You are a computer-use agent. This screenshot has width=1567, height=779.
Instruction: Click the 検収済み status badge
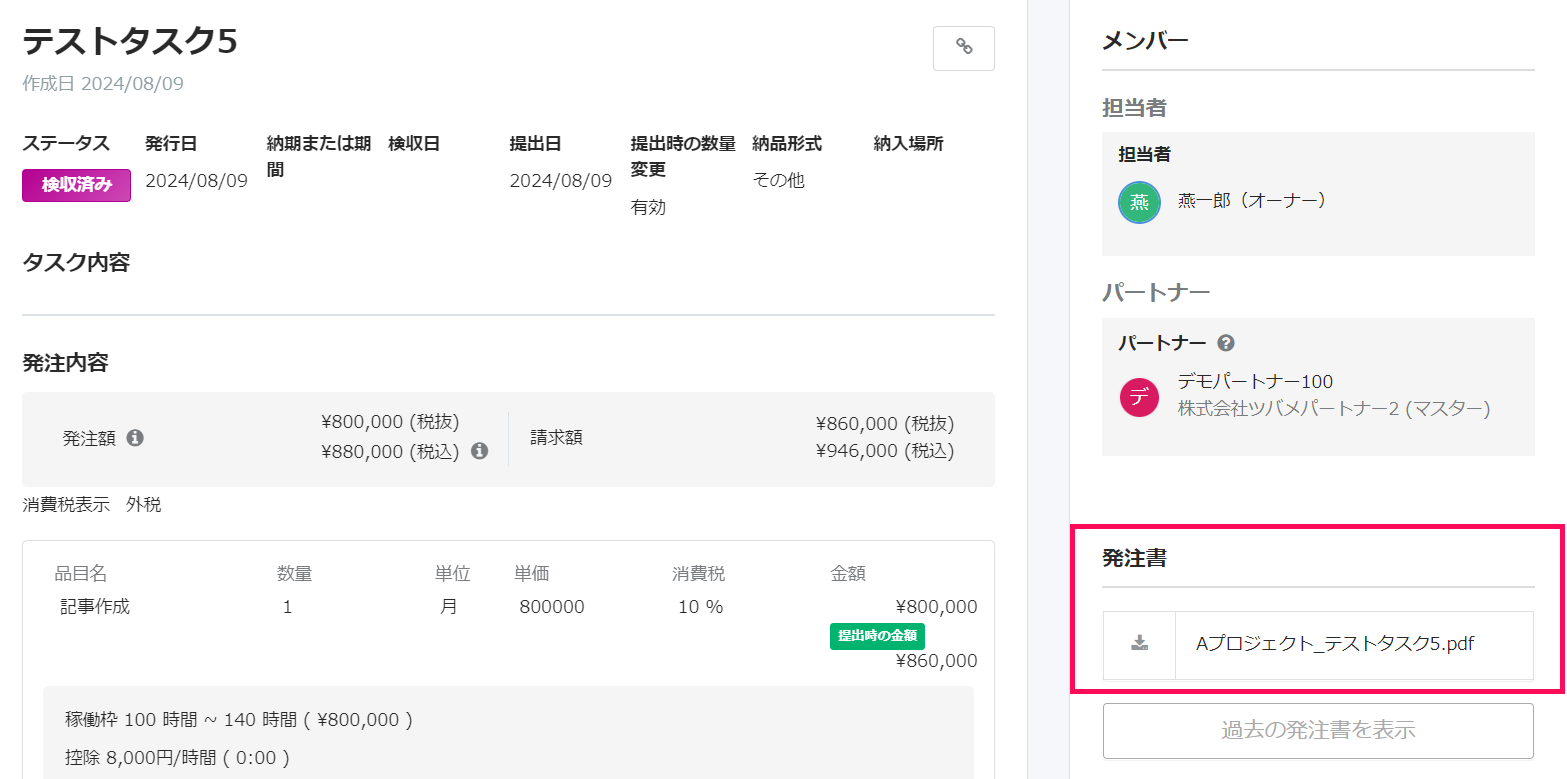pos(76,185)
